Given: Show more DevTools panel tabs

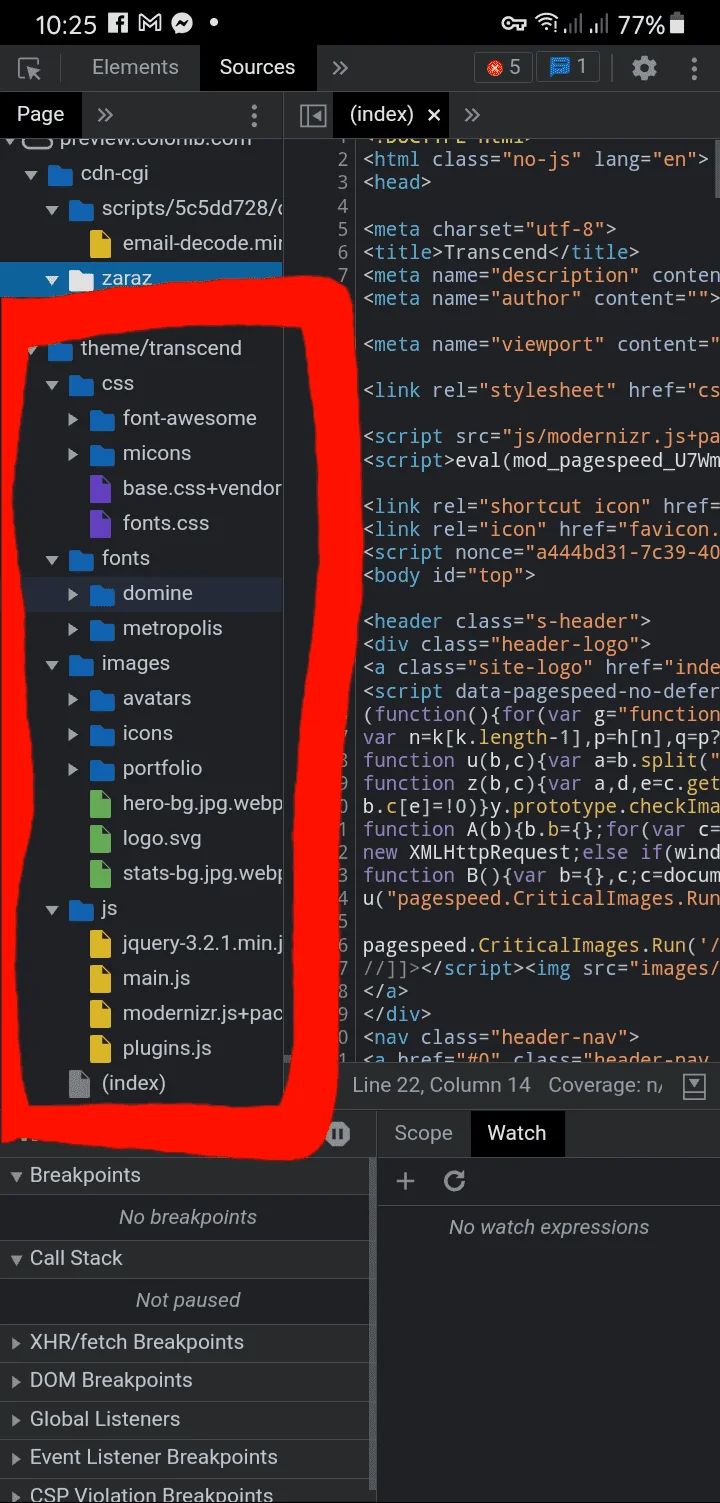Looking at the screenshot, I should click(x=340, y=68).
